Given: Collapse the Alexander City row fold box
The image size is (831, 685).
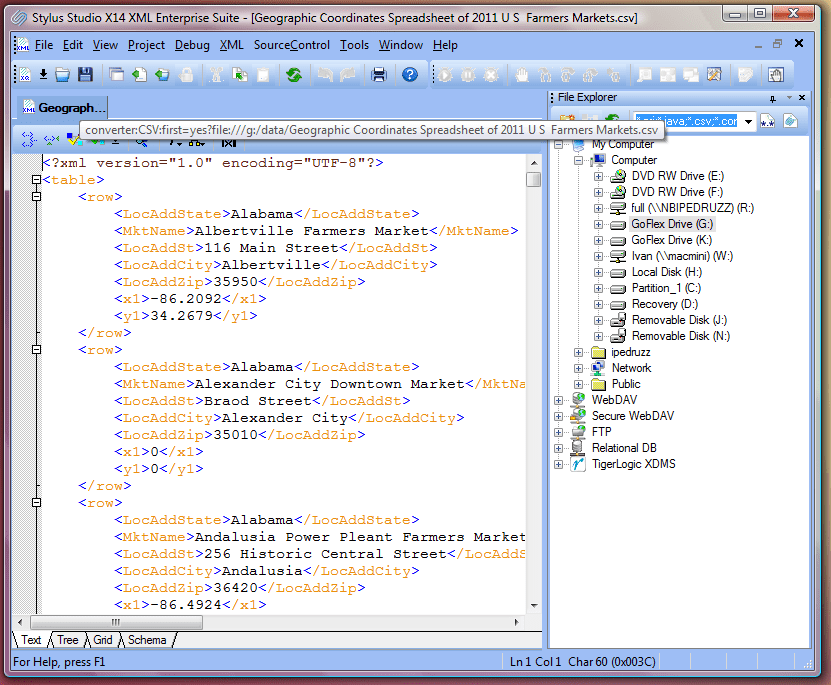Looking at the screenshot, I should click(x=36, y=350).
